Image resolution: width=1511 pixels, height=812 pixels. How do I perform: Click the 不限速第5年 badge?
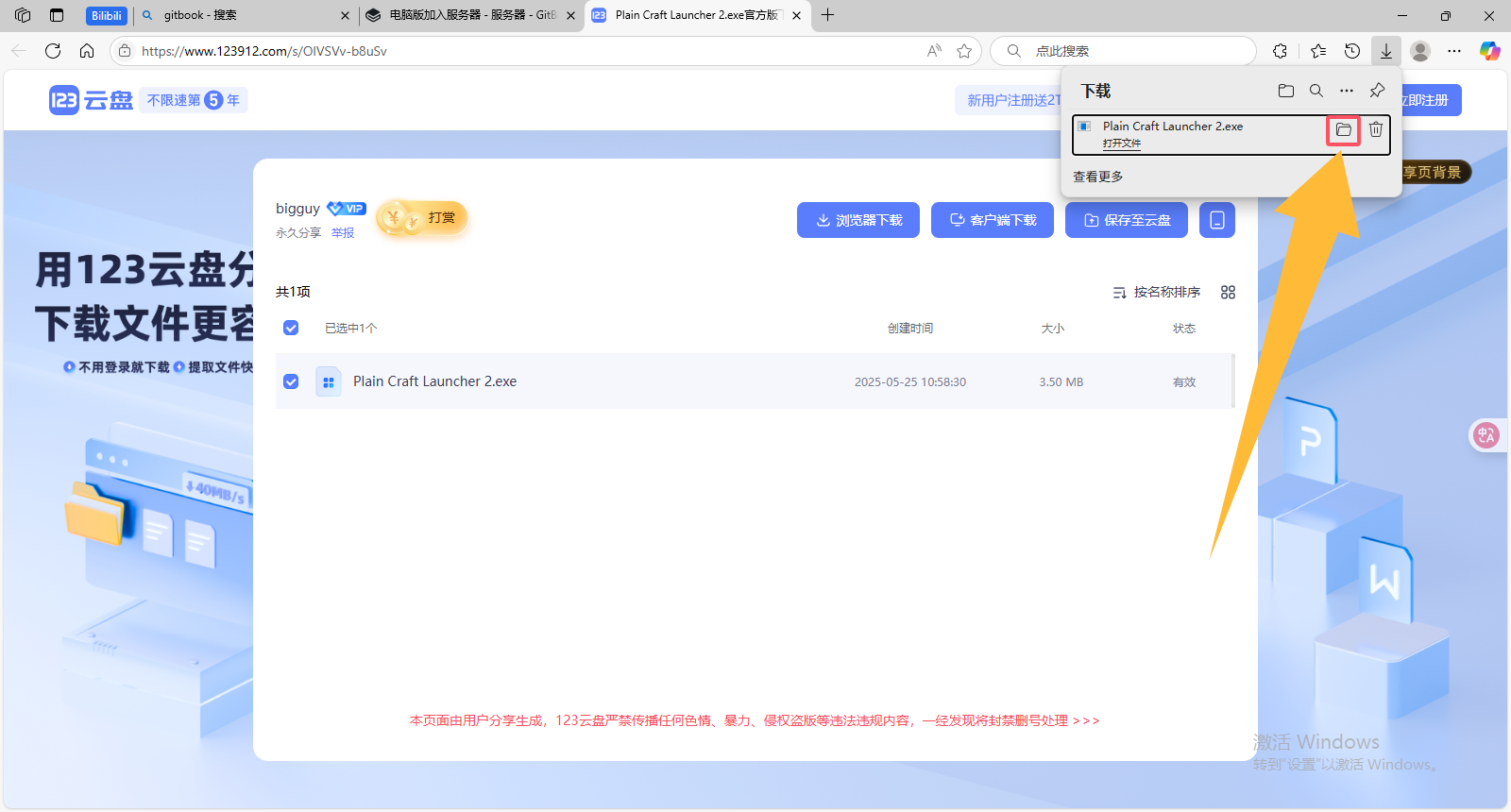(194, 100)
